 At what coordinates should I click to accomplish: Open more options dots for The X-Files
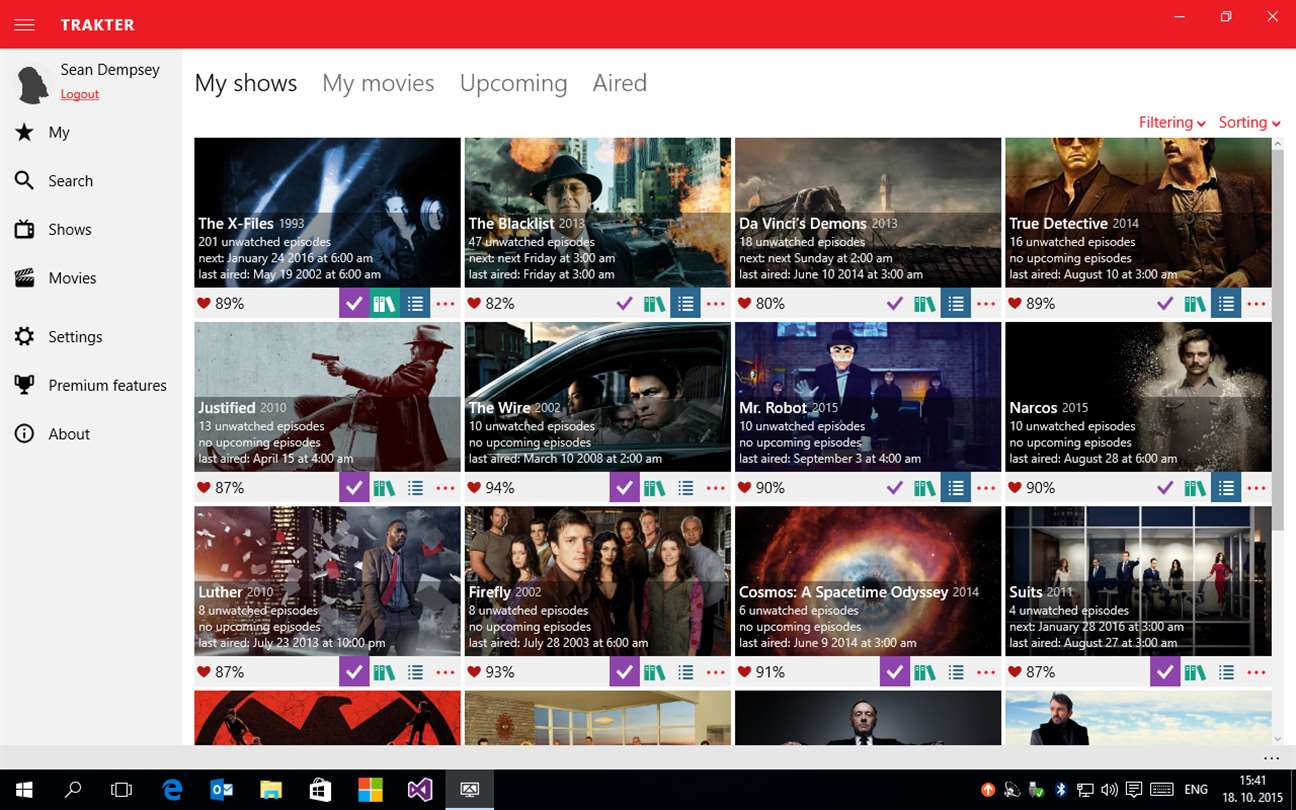[445, 303]
